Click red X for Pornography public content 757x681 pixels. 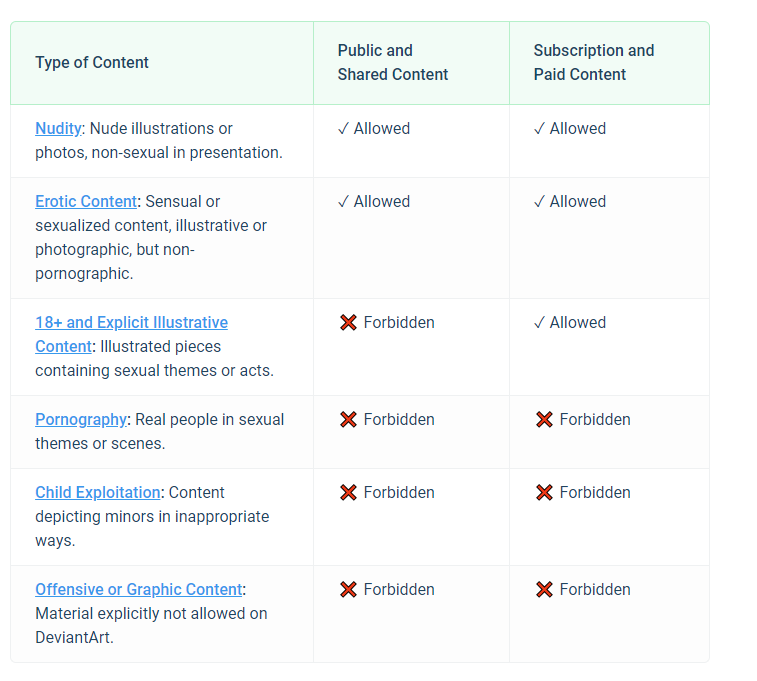coord(348,420)
